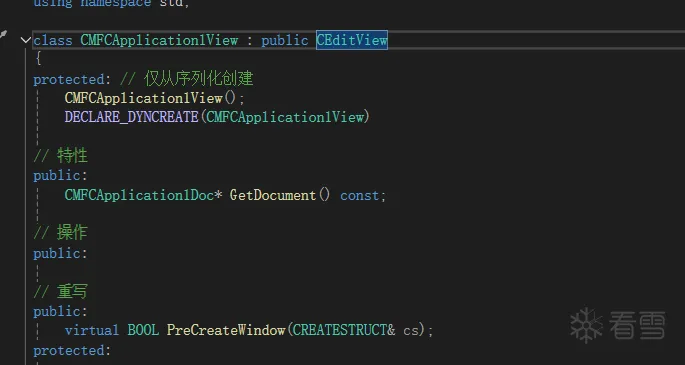Click the opening brace of the class
The height and width of the screenshot is (365, 685).
coord(38,59)
